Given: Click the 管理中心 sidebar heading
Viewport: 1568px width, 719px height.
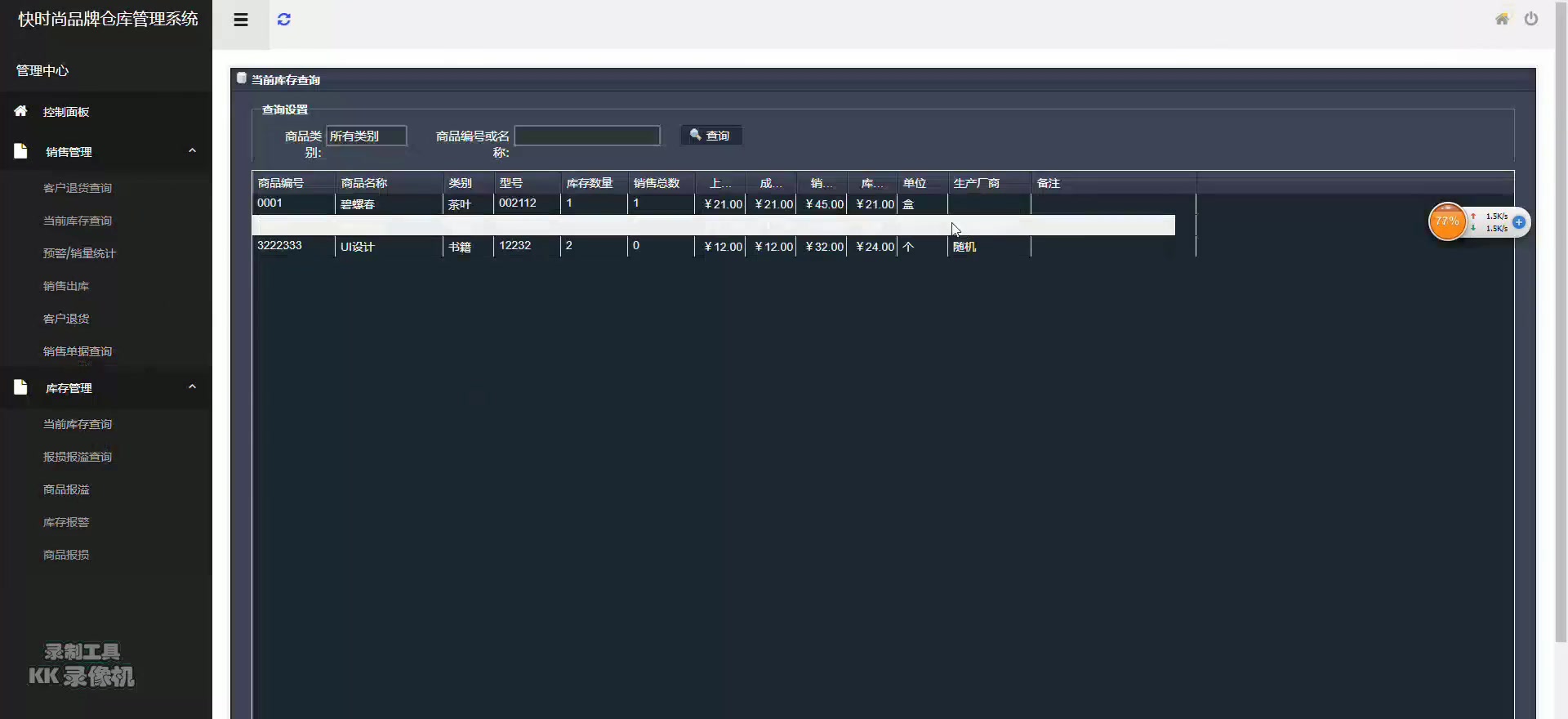Looking at the screenshot, I should coord(42,70).
